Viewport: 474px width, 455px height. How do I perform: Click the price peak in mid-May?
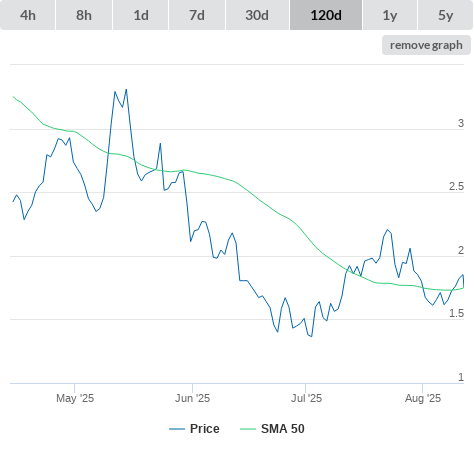(126, 89)
